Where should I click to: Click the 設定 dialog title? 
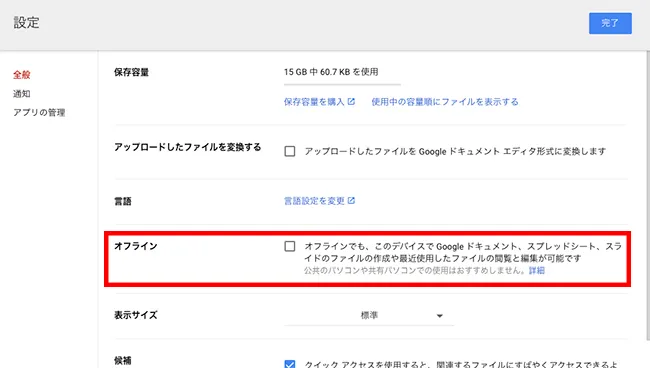pos(26,23)
